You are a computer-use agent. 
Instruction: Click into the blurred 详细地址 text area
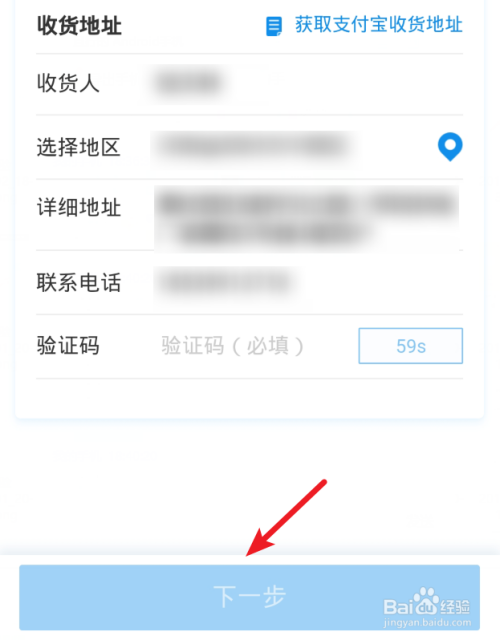tap(306, 219)
